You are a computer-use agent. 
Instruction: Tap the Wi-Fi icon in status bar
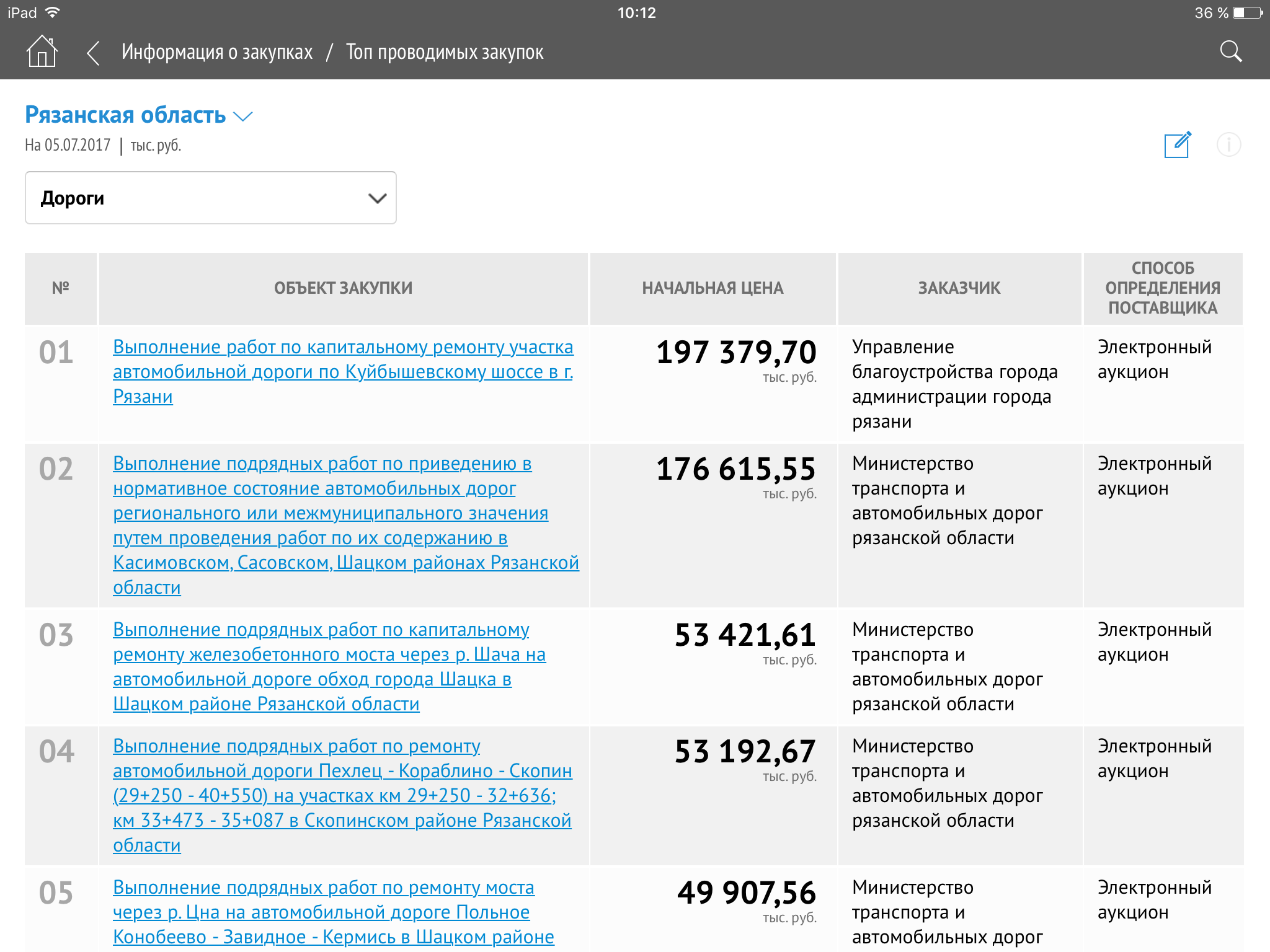tap(53, 12)
